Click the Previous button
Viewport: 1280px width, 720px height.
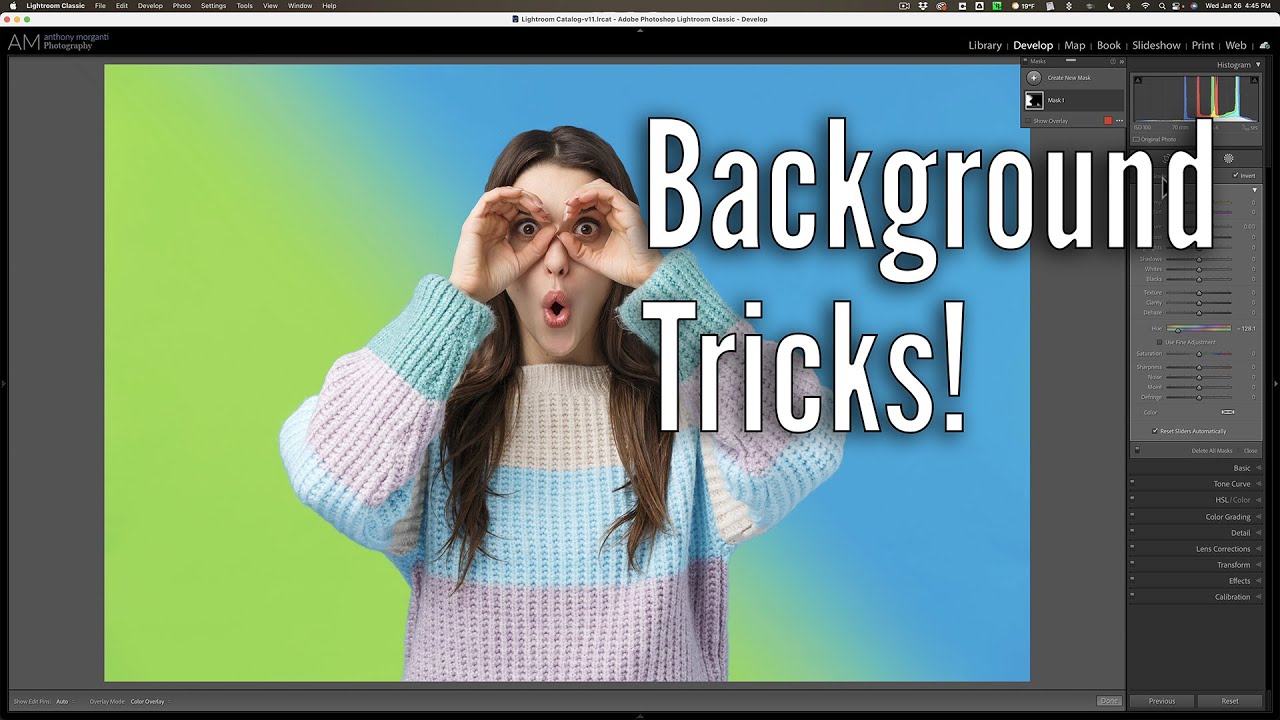(1162, 701)
